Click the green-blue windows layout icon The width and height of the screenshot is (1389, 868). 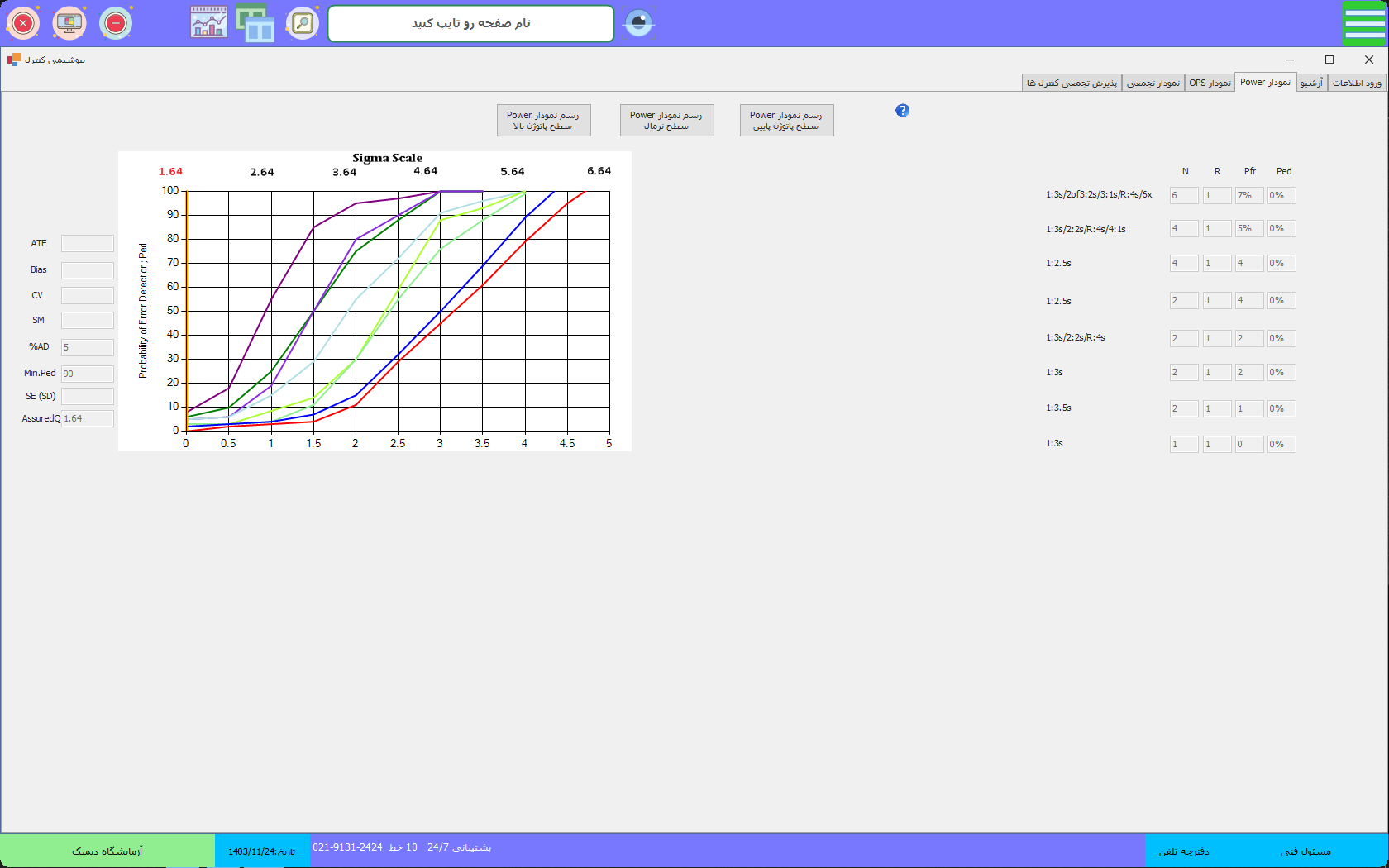click(255, 23)
